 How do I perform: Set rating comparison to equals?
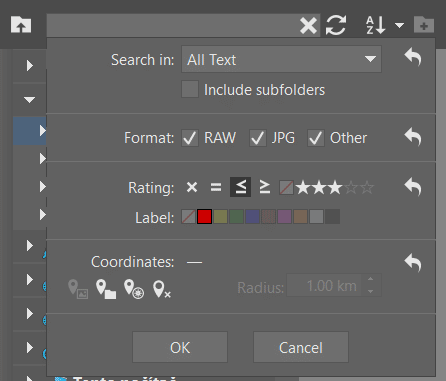(216, 187)
